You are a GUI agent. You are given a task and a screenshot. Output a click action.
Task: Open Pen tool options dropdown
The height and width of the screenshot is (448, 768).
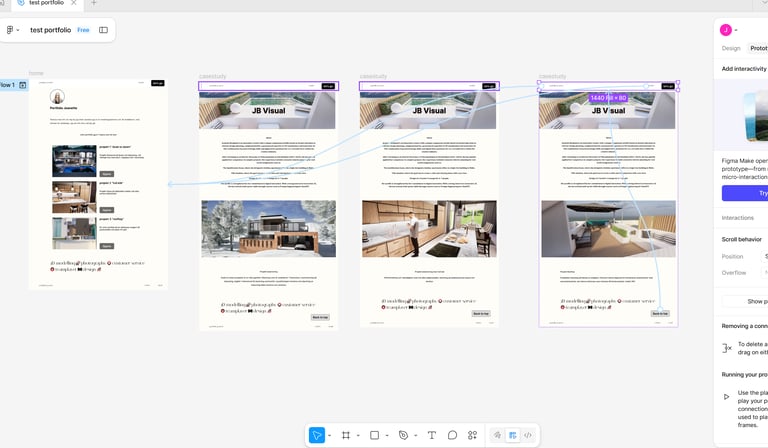coord(415,435)
